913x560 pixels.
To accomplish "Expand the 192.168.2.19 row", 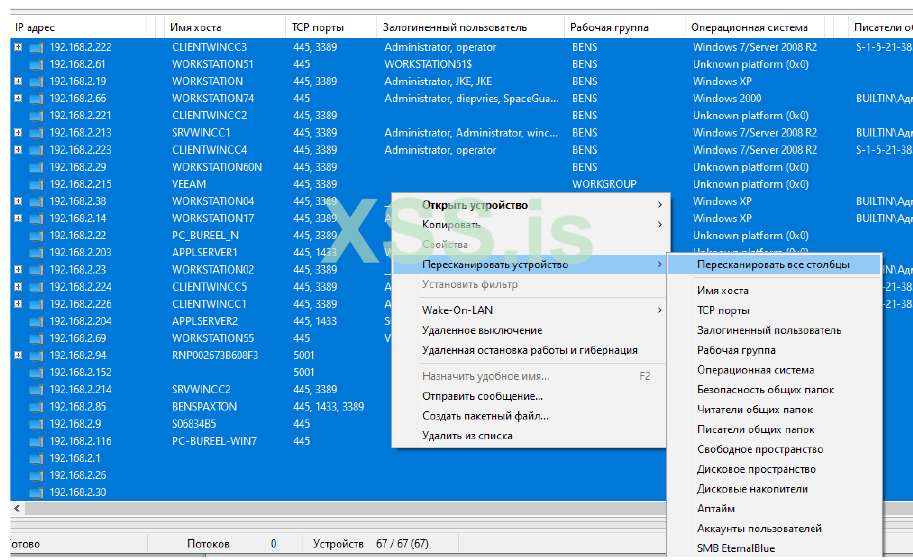I will coord(18,81).
